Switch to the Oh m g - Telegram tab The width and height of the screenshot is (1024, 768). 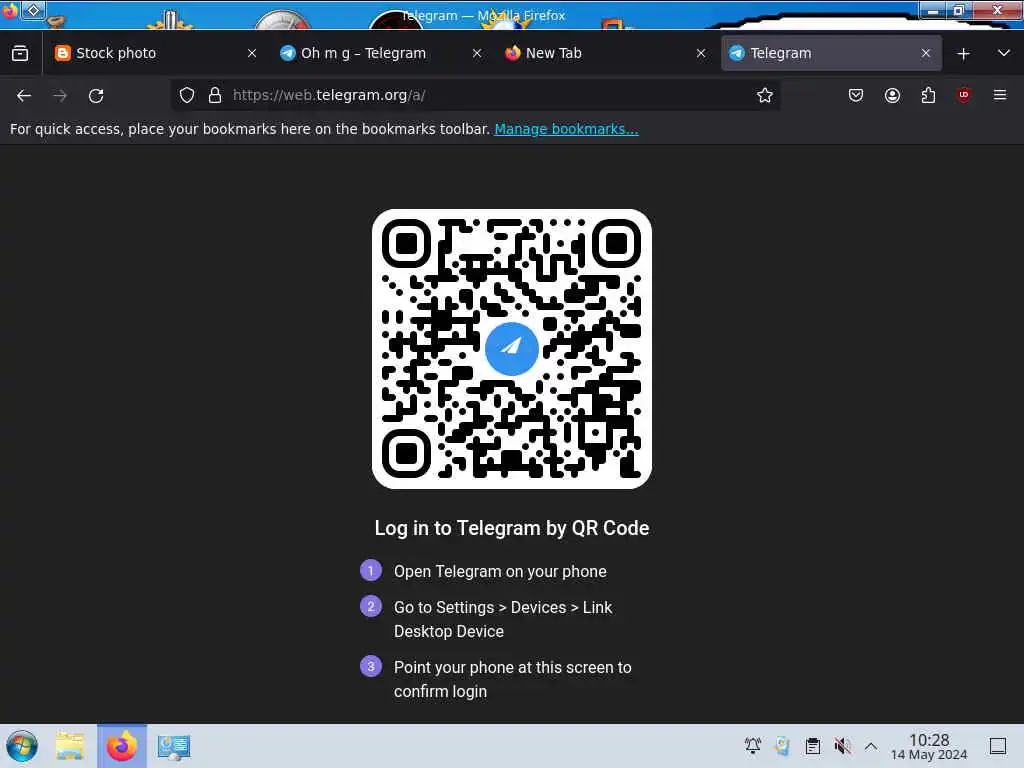pos(380,53)
